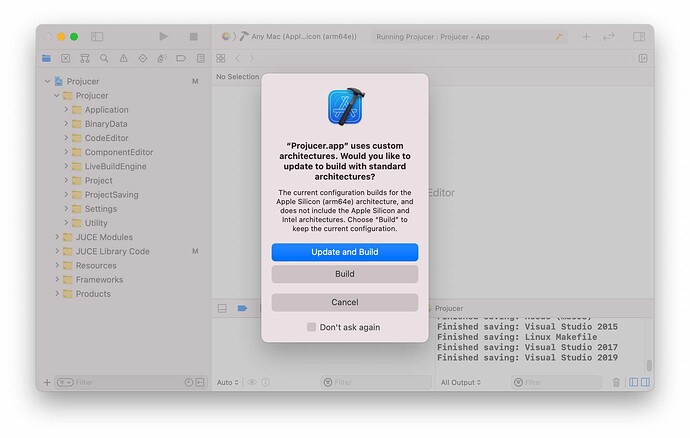
Task: Expand the Frameworks group
Action: [56, 279]
